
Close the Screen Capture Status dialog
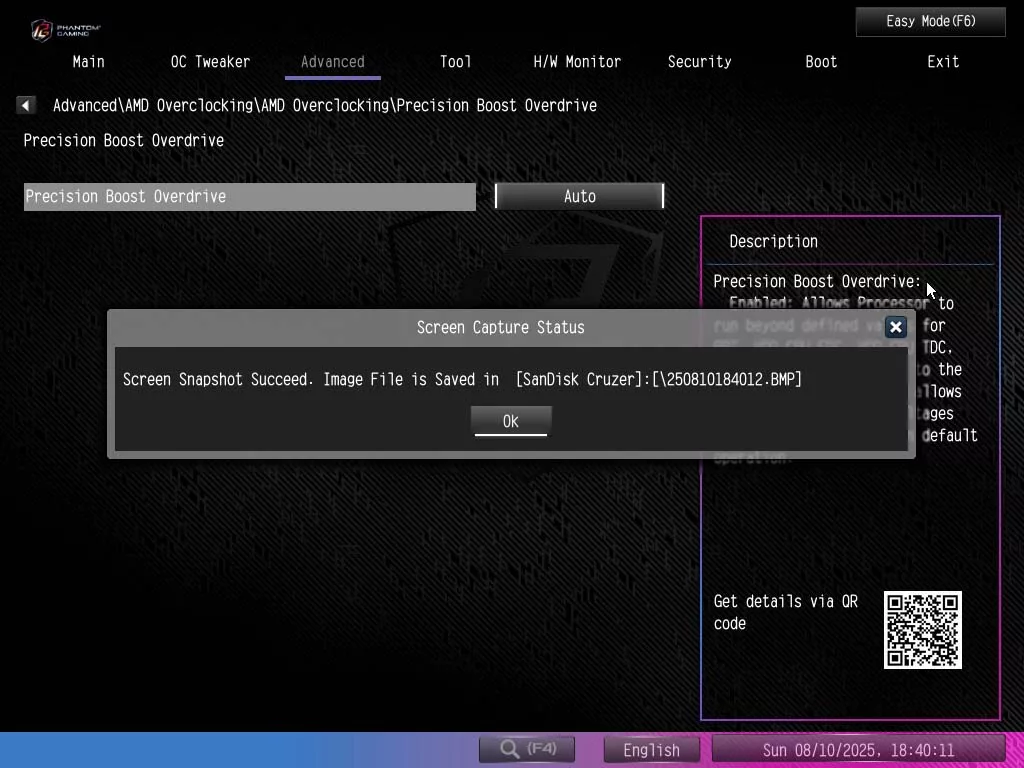[x=895, y=327]
